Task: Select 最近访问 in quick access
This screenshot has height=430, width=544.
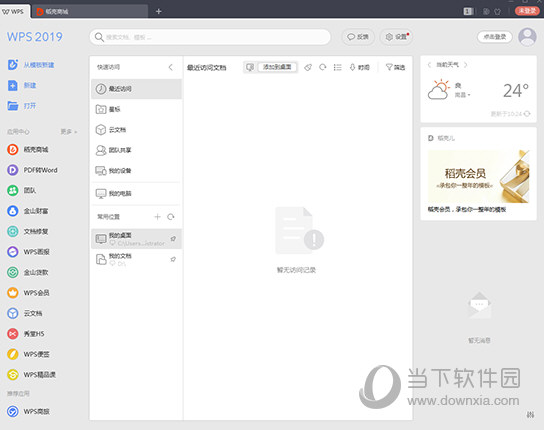Action: (136, 89)
